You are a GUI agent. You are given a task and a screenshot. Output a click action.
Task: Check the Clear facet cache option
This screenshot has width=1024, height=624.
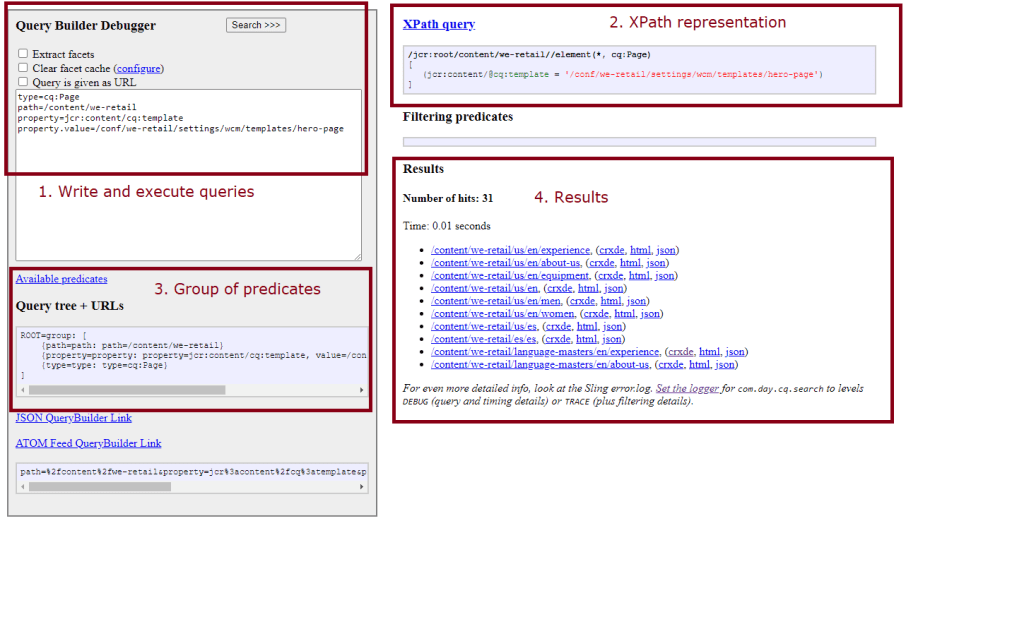(x=22, y=66)
